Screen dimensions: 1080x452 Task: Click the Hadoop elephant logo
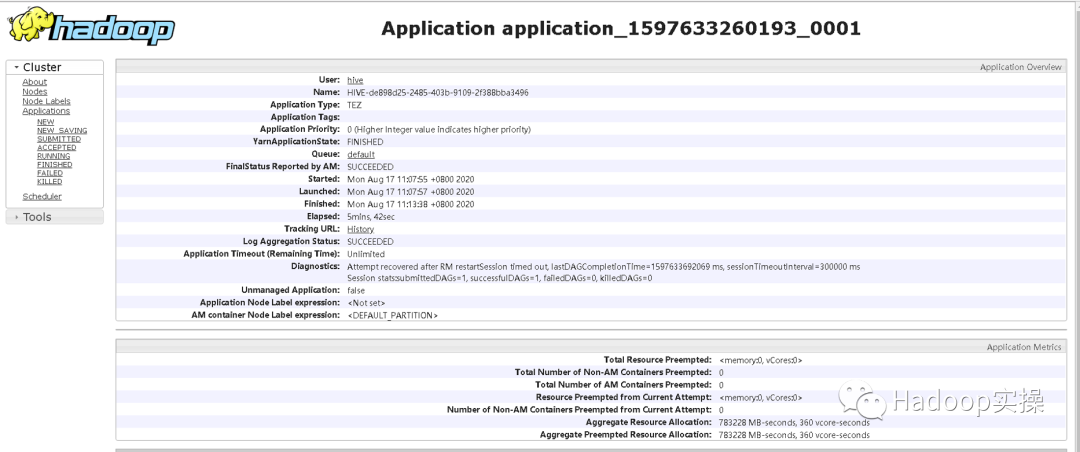92,27
